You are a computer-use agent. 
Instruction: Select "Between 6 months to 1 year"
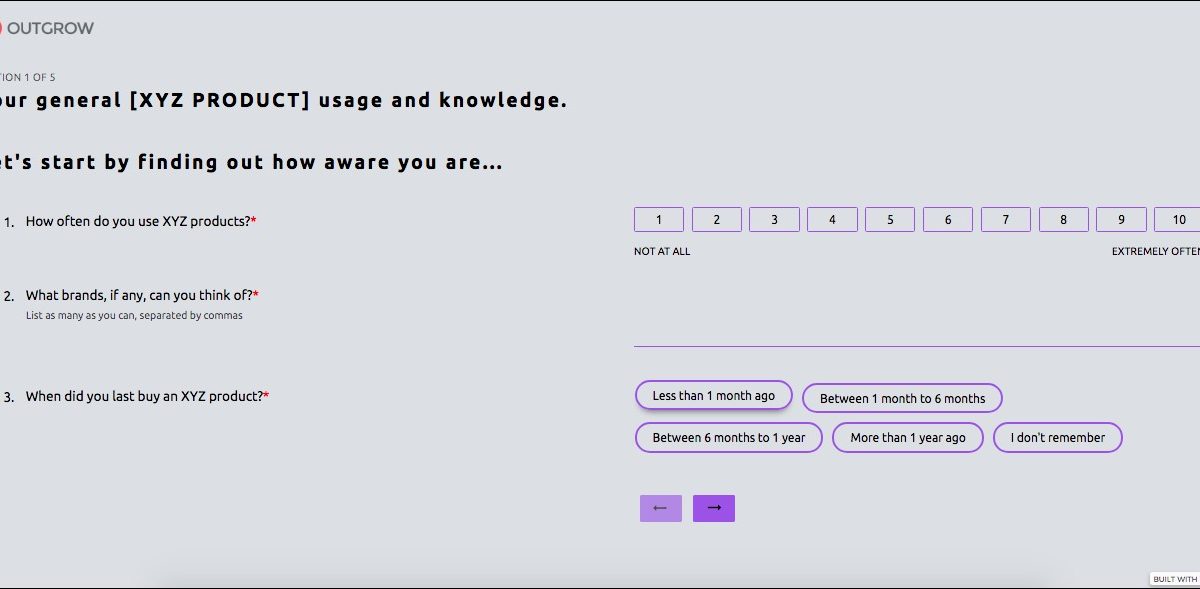(x=728, y=438)
